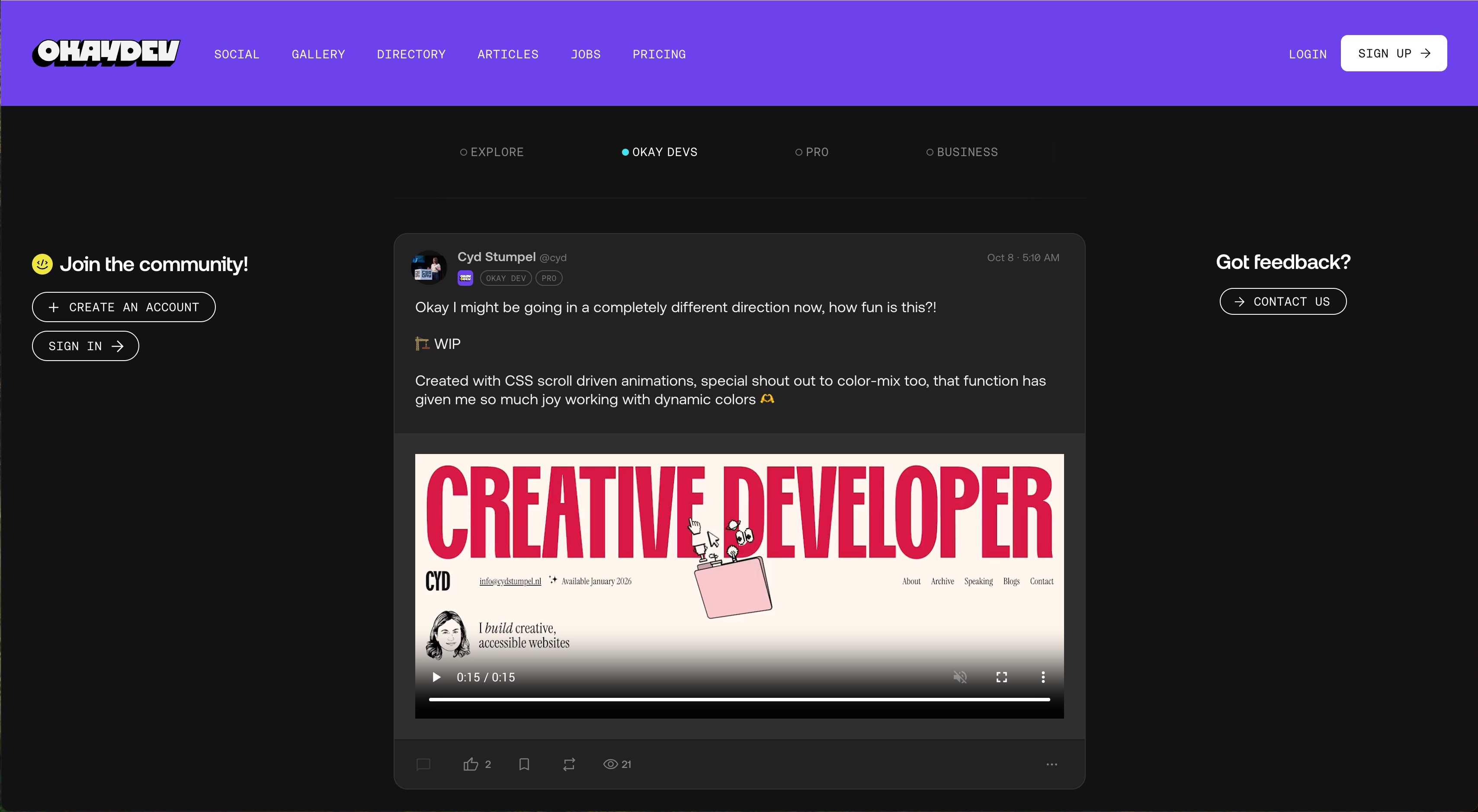
Task: Click the bookmark icon on post
Action: [x=524, y=764]
